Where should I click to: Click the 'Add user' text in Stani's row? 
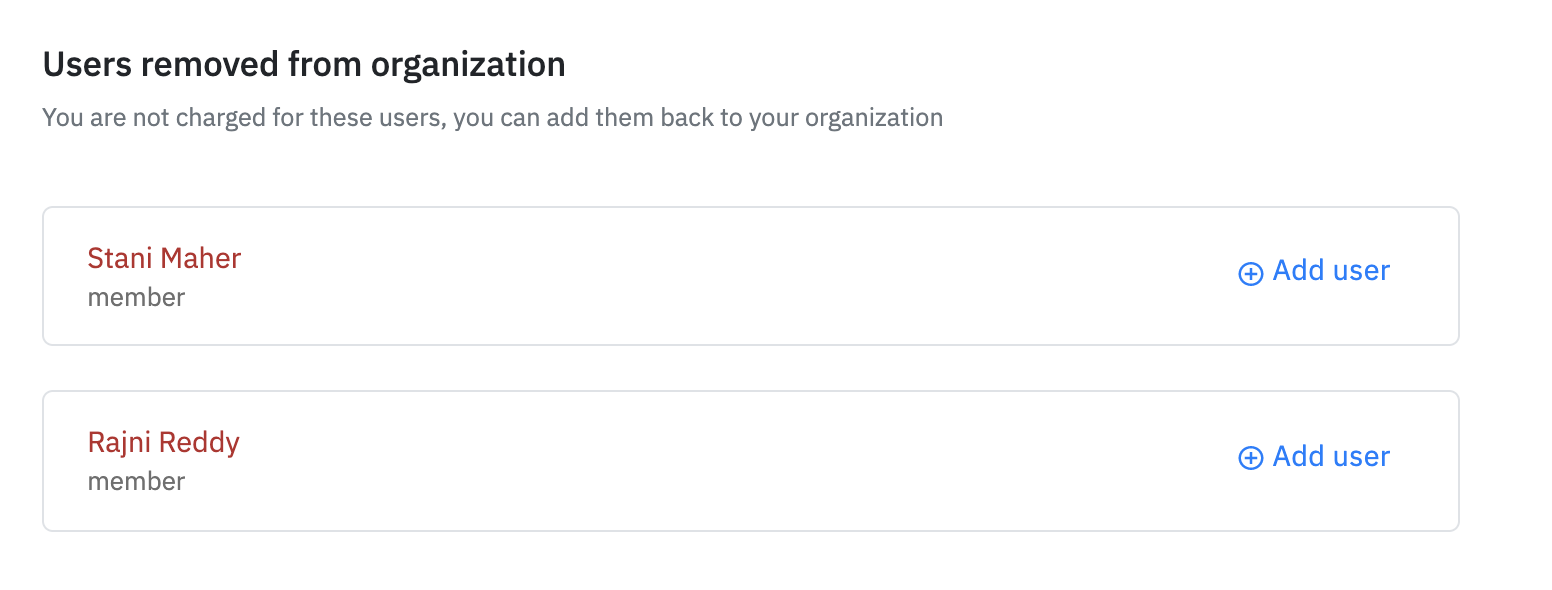[1331, 271]
